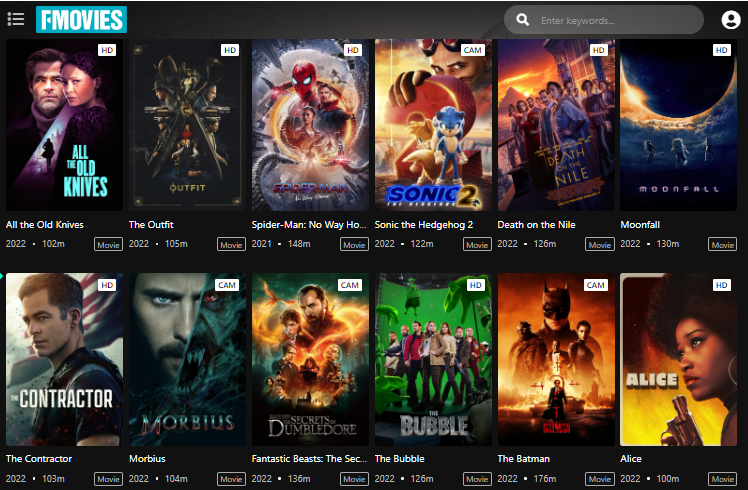Click Movie tag under The Bubble
Viewport: 748px width, 490px height.
tap(478, 479)
